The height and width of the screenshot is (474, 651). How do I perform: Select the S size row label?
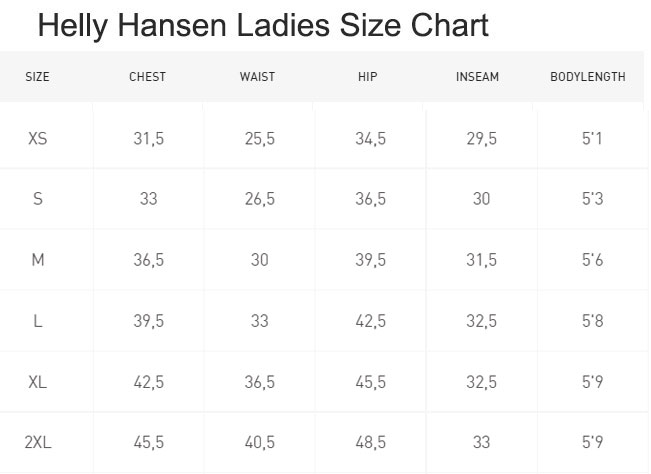click(x=38, y=199)
